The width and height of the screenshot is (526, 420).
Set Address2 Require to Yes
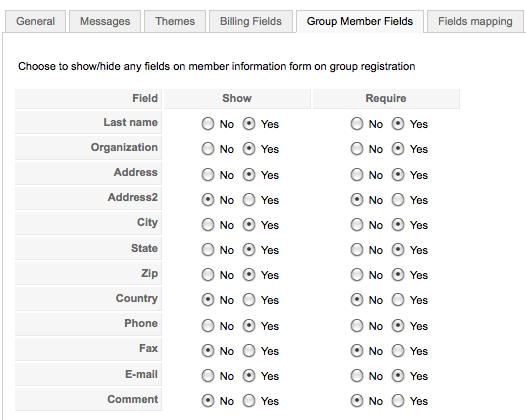[398, 200]
